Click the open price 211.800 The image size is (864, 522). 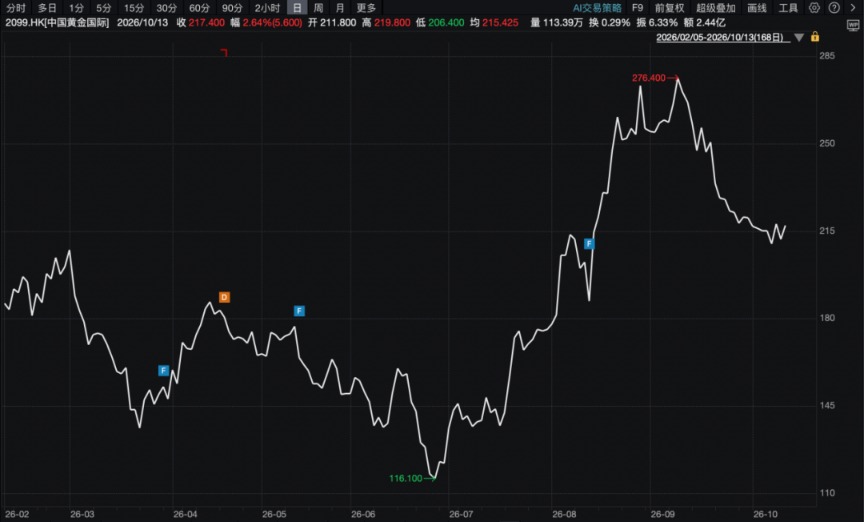click(x=338, y=23)
